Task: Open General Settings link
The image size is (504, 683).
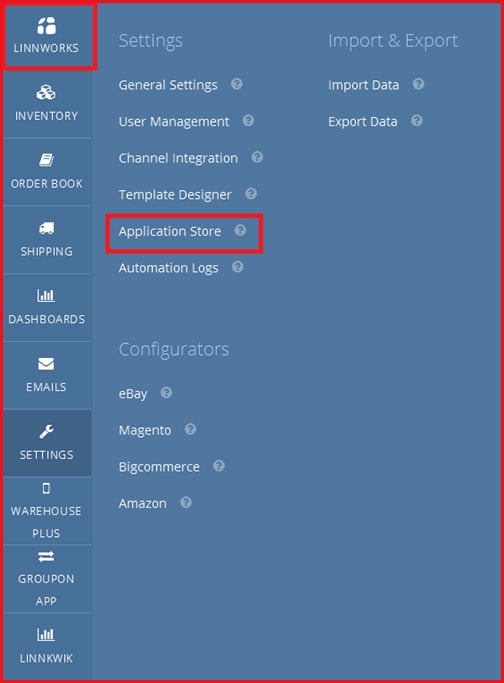Action: (168, 85)
